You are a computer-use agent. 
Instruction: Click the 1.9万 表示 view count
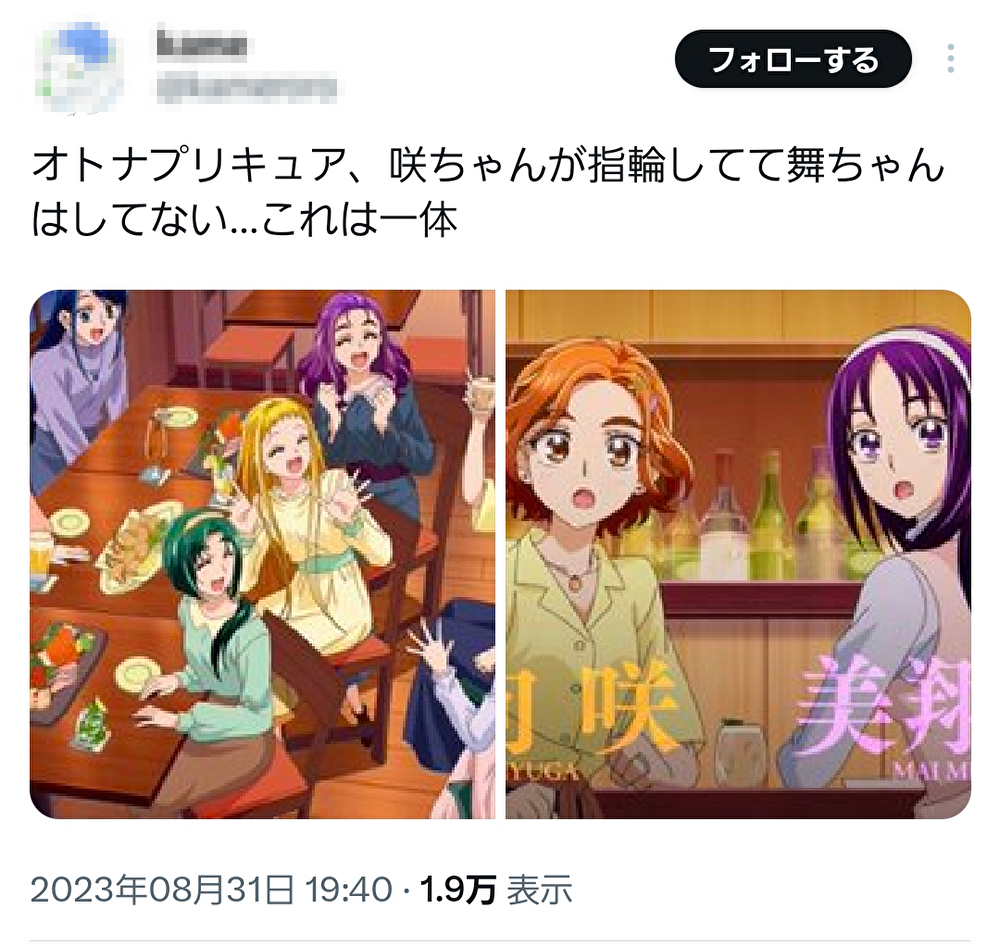point(496,889)
